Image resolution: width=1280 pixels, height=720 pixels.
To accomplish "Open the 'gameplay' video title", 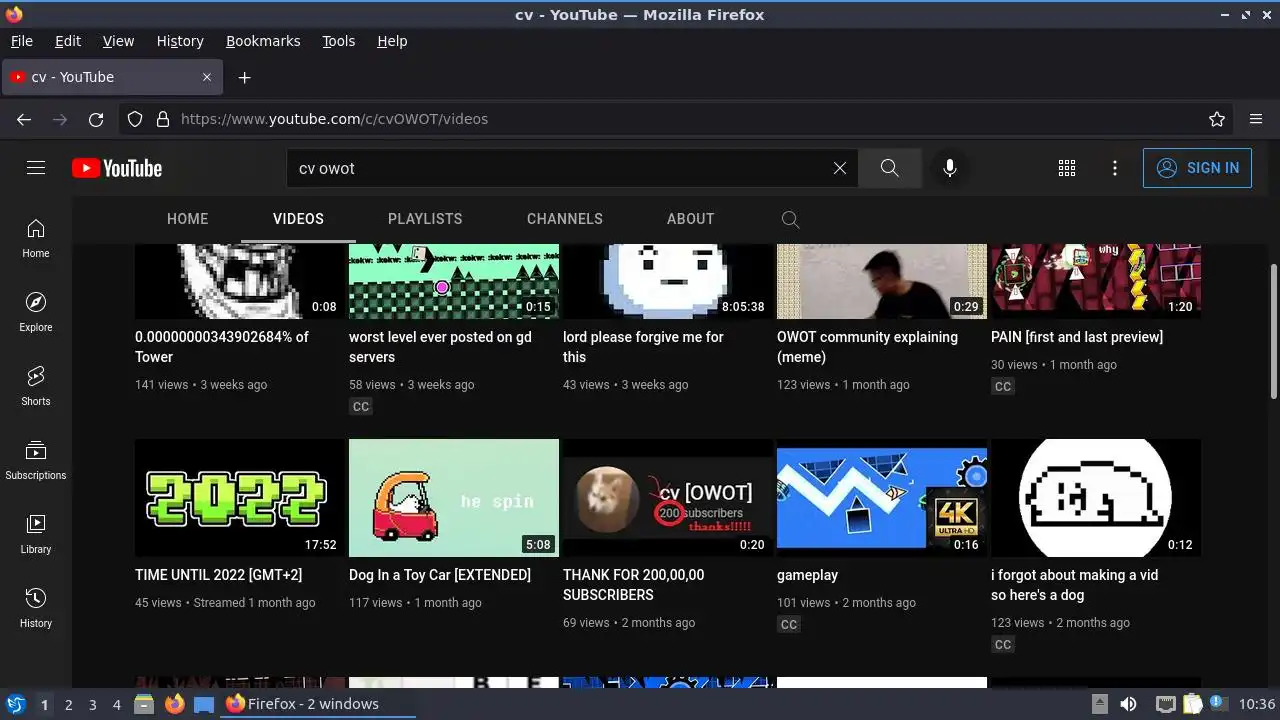I will 808,575.
